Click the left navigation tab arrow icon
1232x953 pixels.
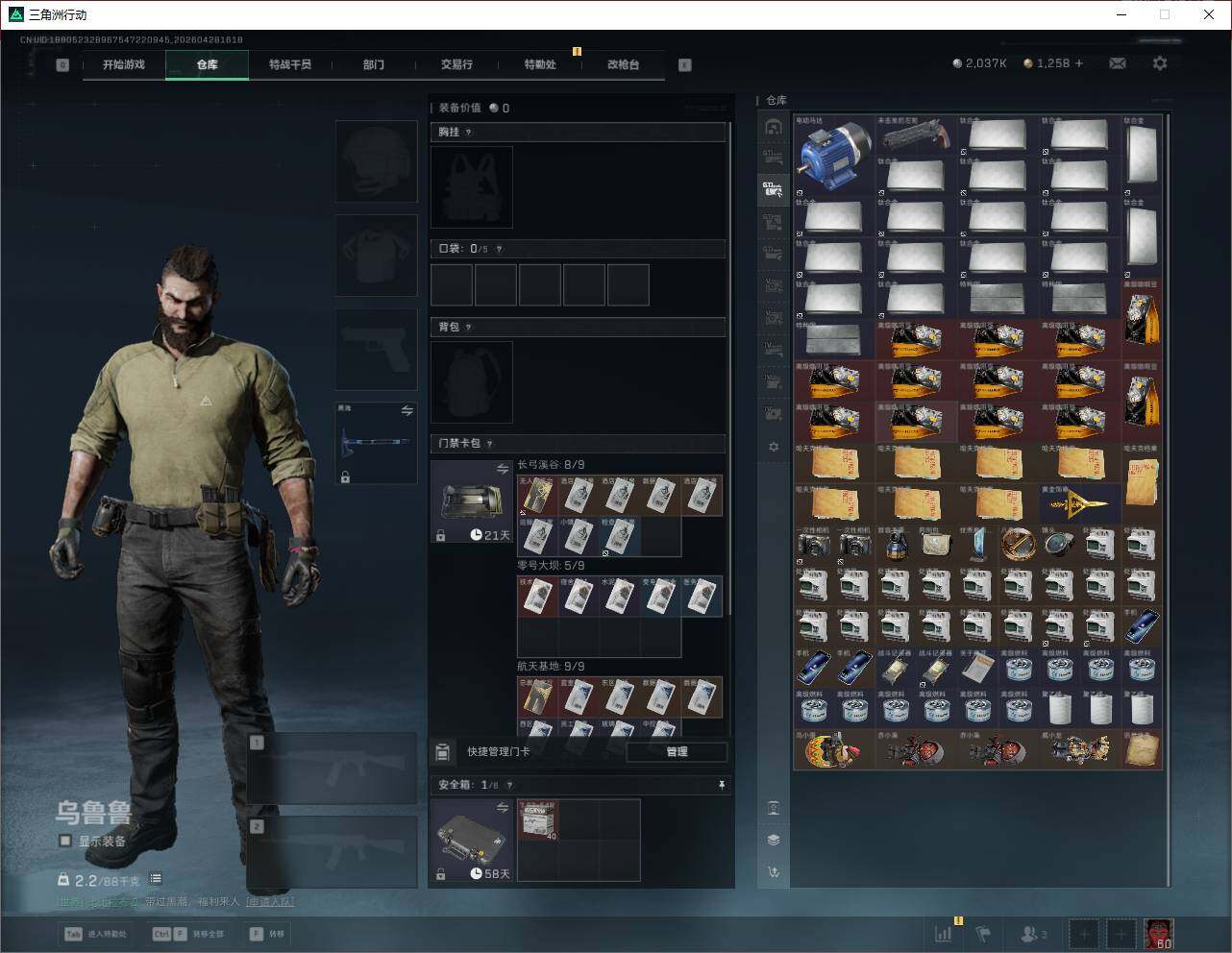click(x=62, y=65)
